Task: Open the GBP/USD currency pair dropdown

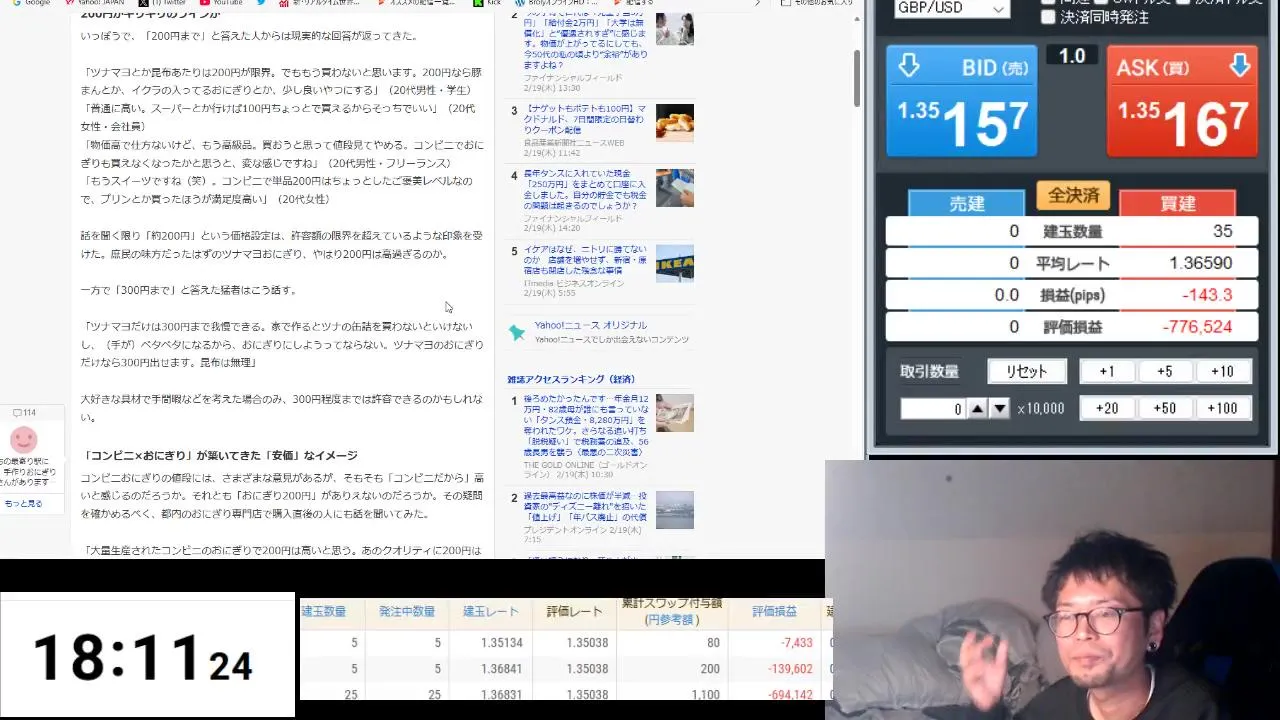Action: click(951, 8)
